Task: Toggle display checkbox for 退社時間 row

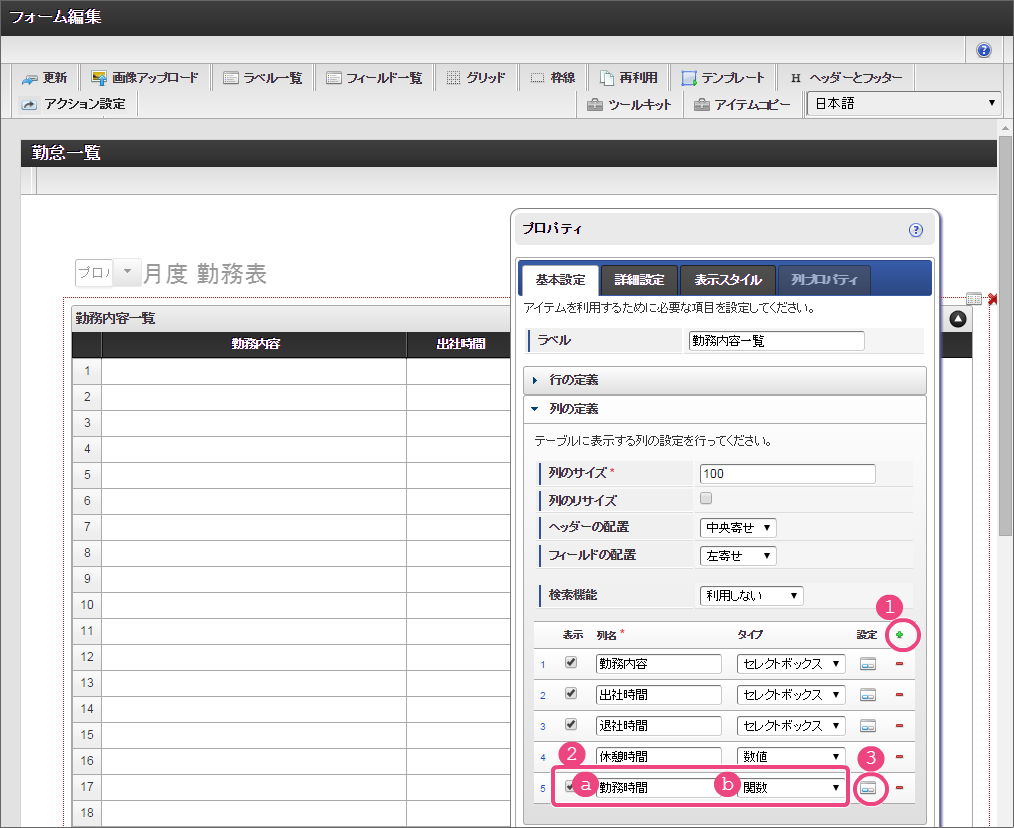Action: point(571,724)
